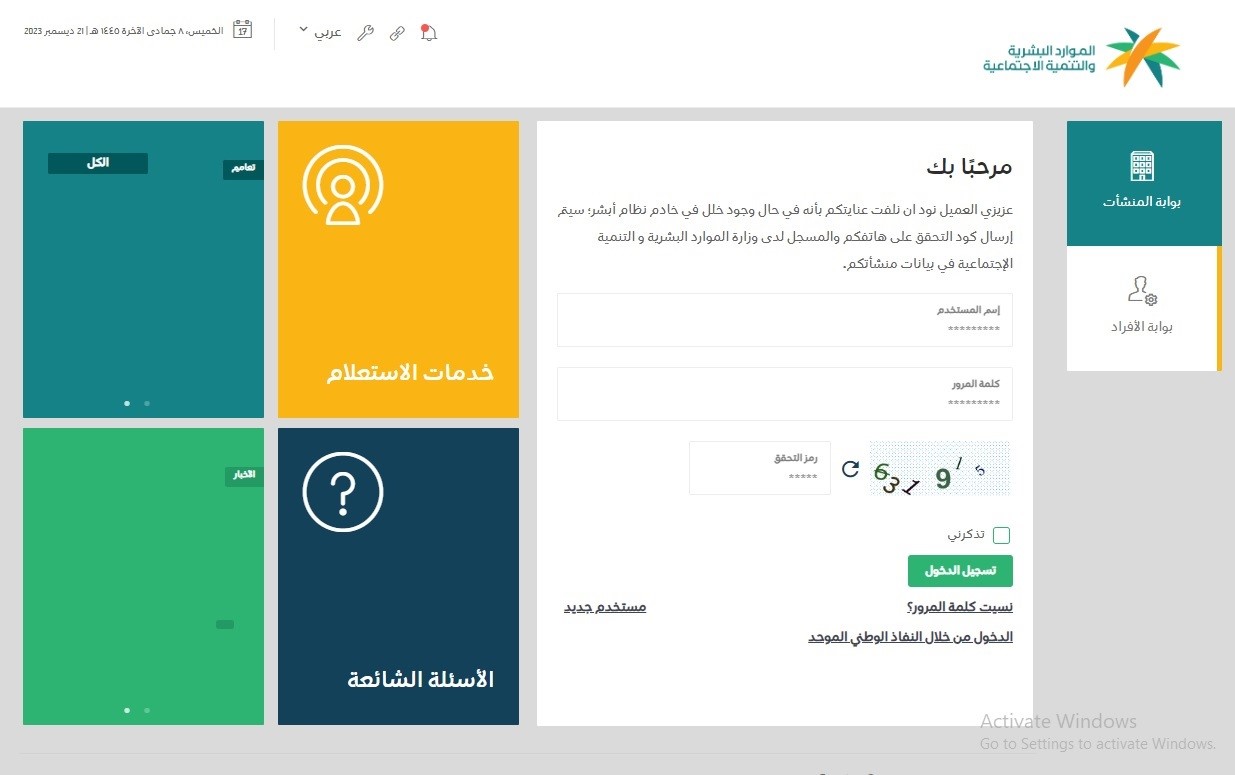Click the question mark icon on the navy tile
The width and height of the screenshot is (1235, 775).
343,491
